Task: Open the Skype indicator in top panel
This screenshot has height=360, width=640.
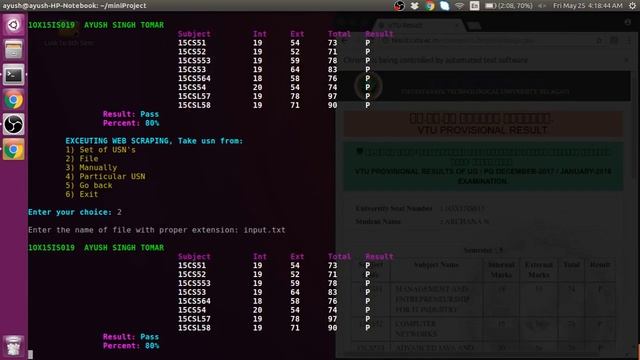Action: 444,6
